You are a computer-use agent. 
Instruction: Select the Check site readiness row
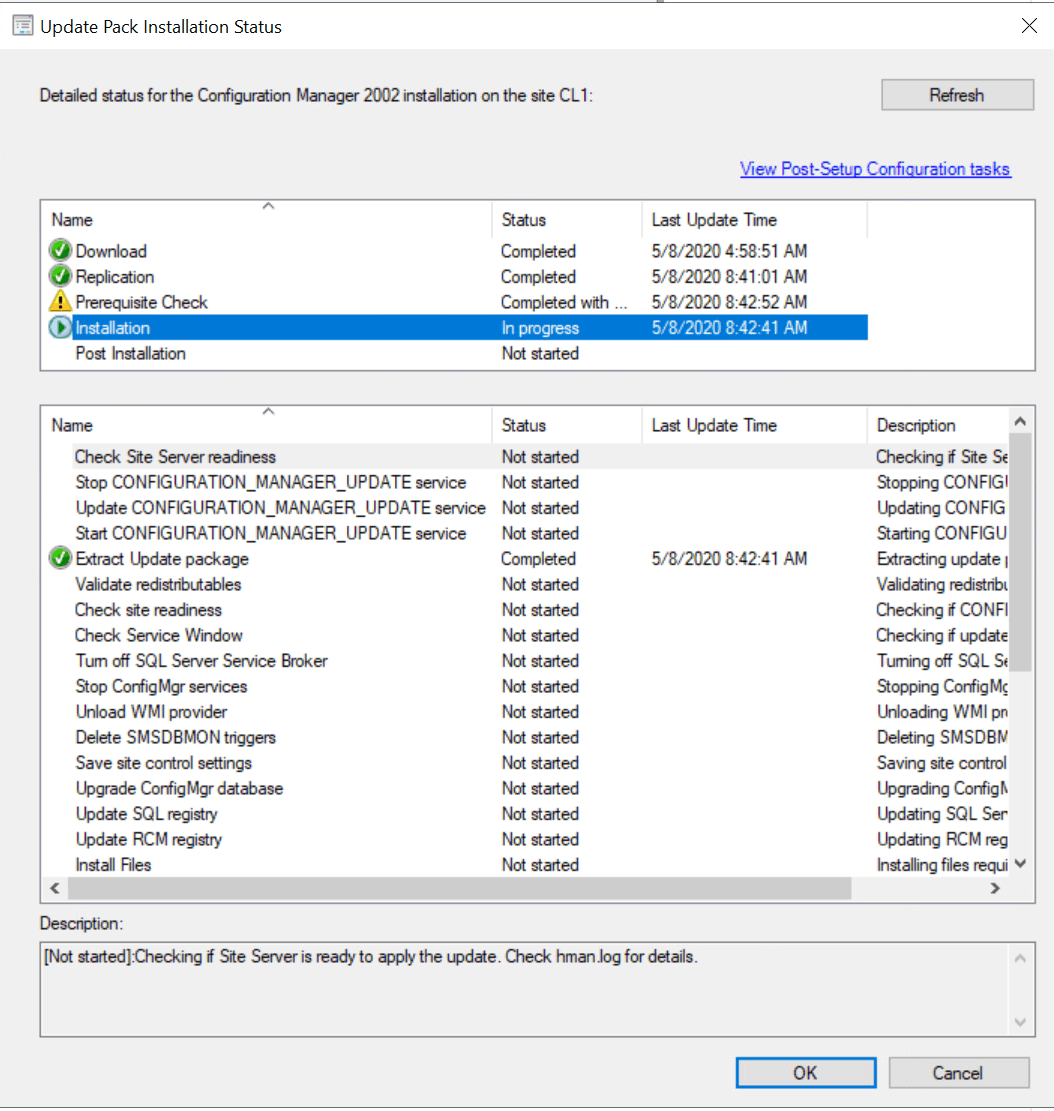click(x=526, y=609)
